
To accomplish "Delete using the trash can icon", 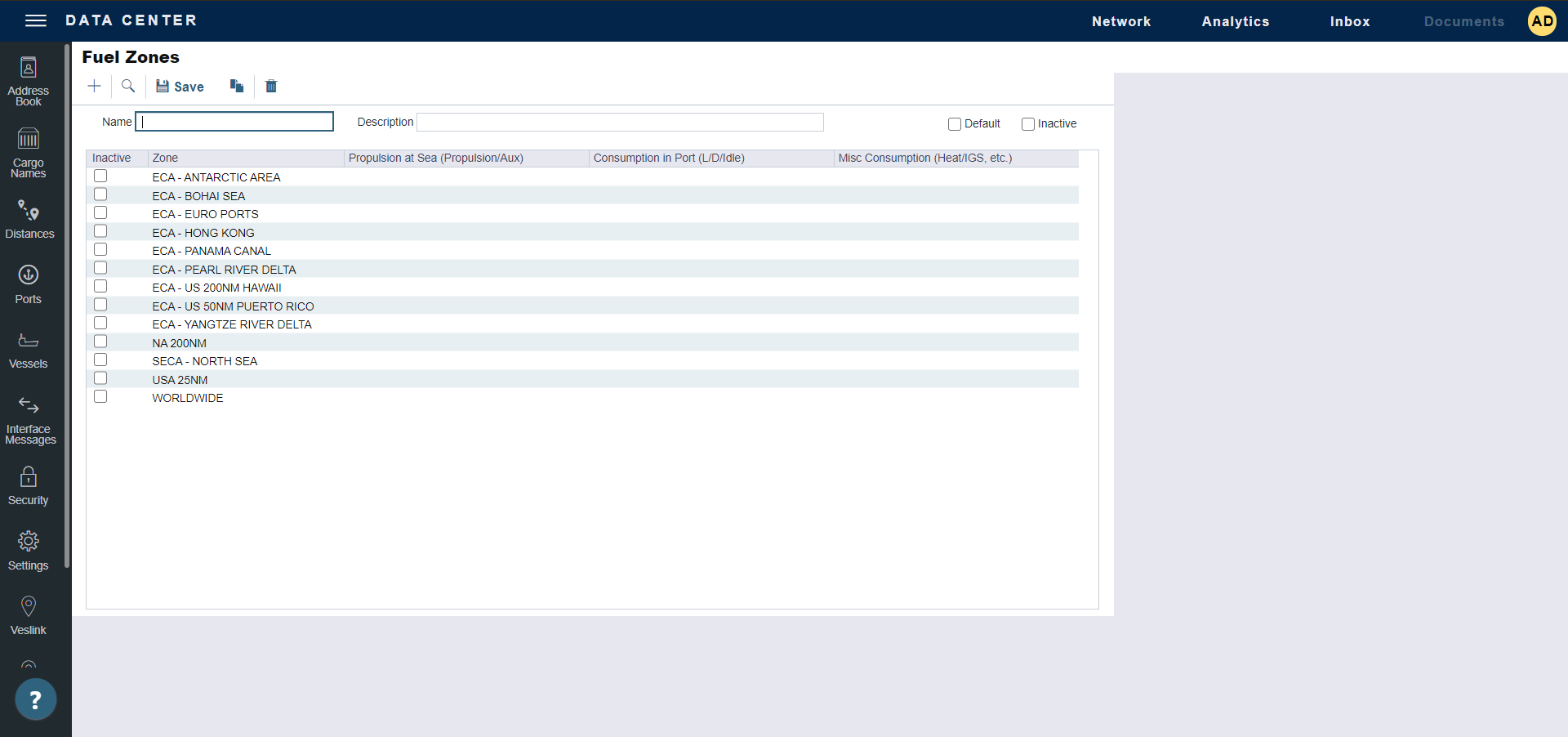I will coord(271,87).
